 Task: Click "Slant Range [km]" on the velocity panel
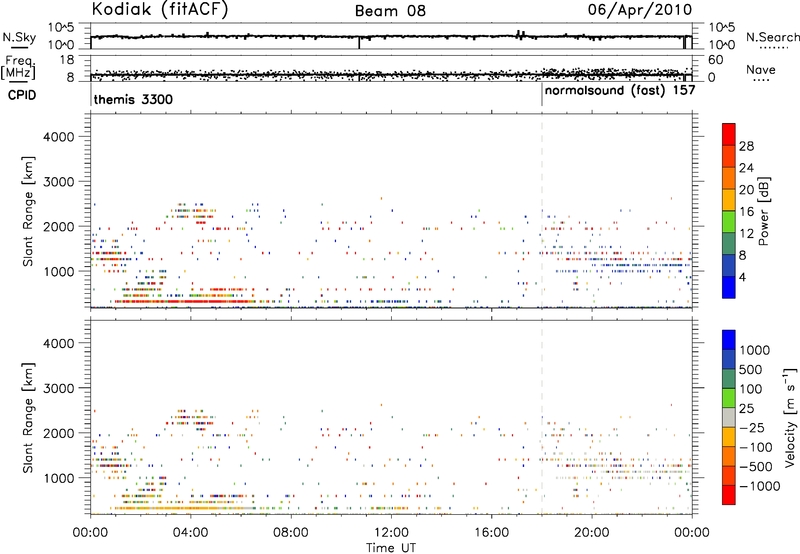click(x=28, y=418)
